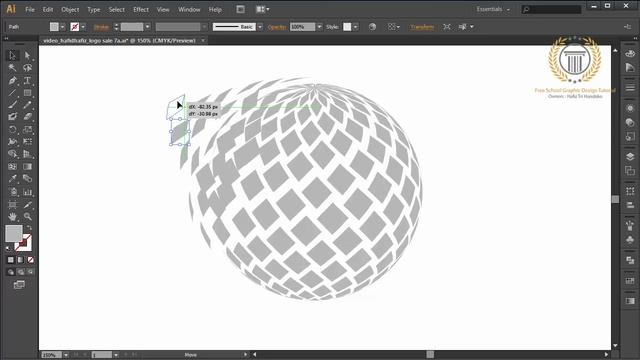Select the Blend tool
Screen dimensions: 640x360
click(x=27, y=179)
